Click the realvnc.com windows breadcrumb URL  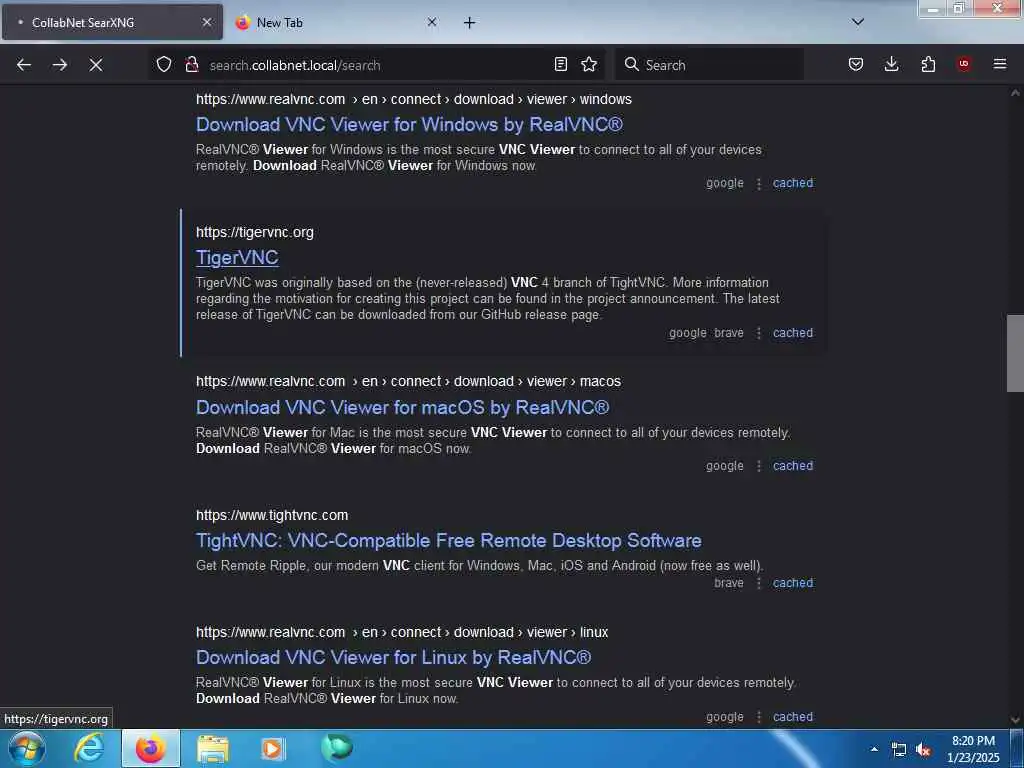pos(413,99)
